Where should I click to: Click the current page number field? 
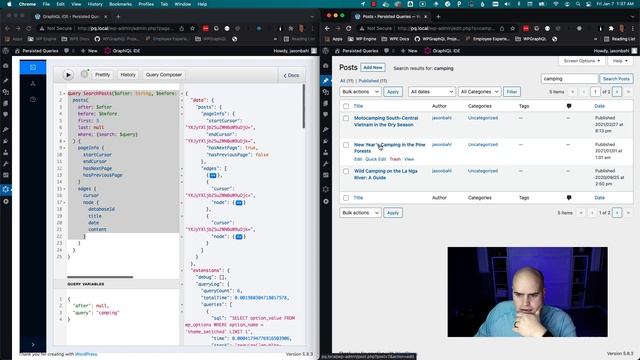595,92
